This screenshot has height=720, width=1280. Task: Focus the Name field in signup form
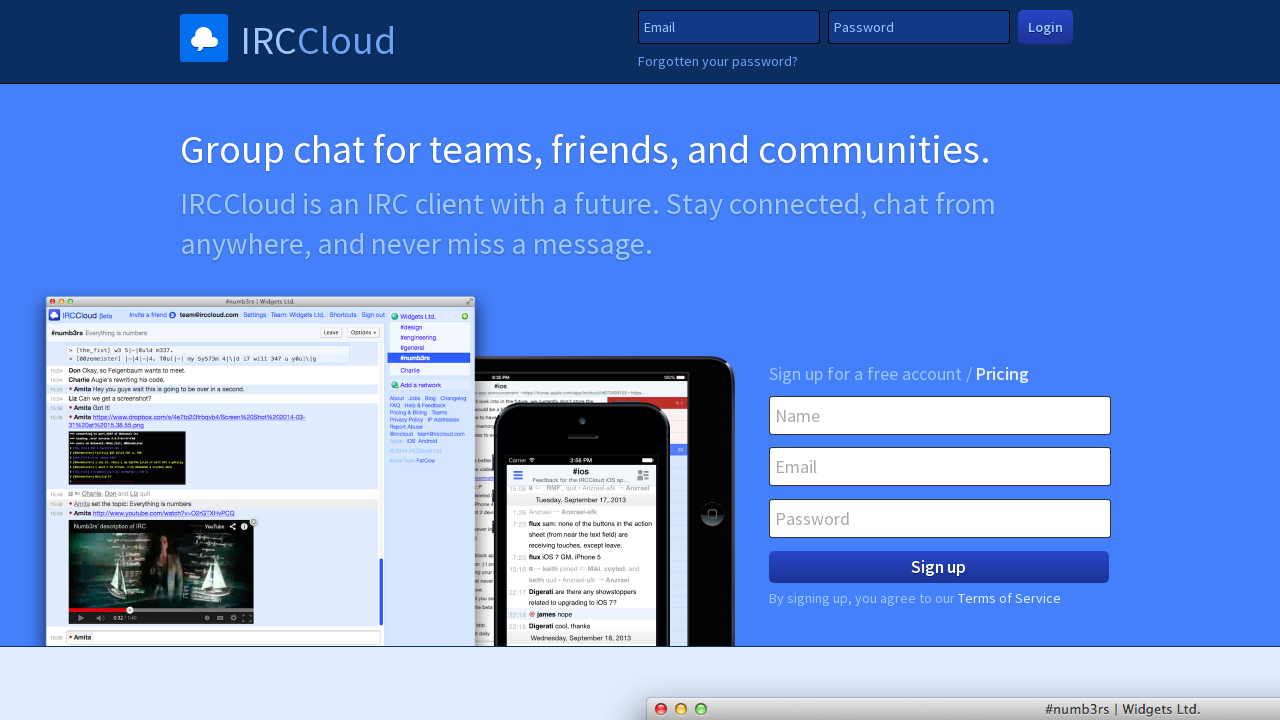click(940, 416)
